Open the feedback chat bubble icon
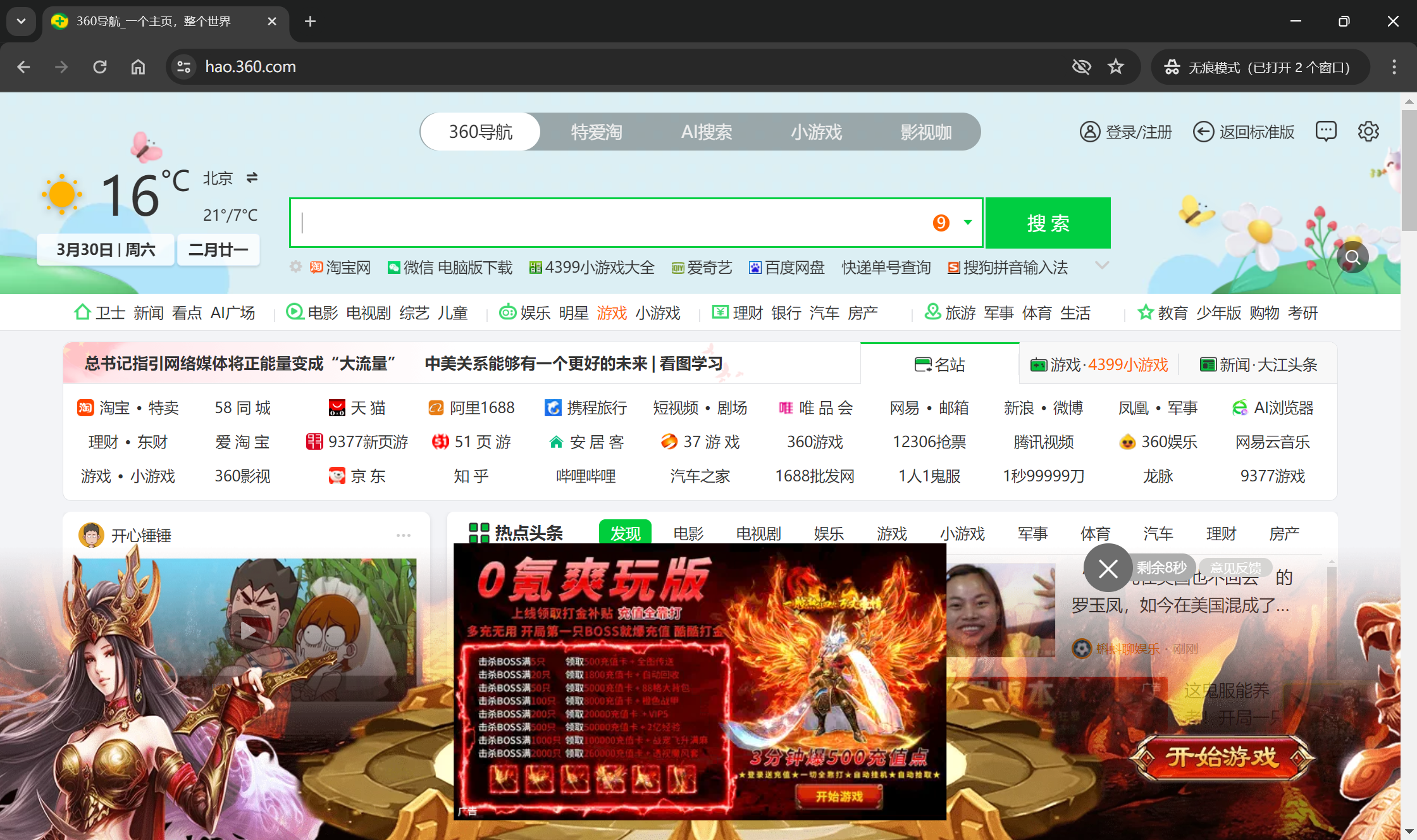Image resolution: width=1417 pixels, height=840 pixels. (x=1326, y=132)
